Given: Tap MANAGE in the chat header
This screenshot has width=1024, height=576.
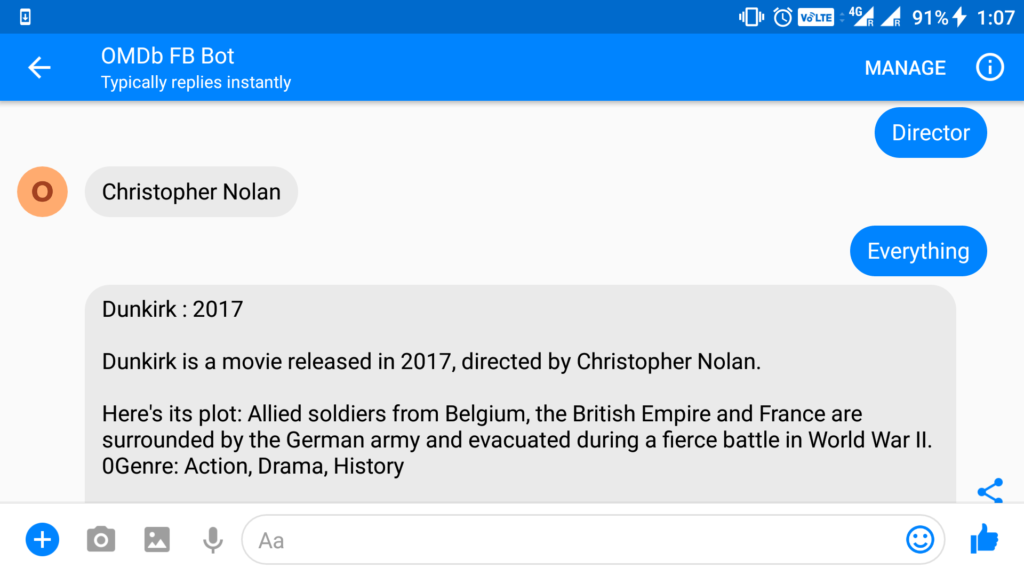Looking at the screenshot, I should pos(904,67).
